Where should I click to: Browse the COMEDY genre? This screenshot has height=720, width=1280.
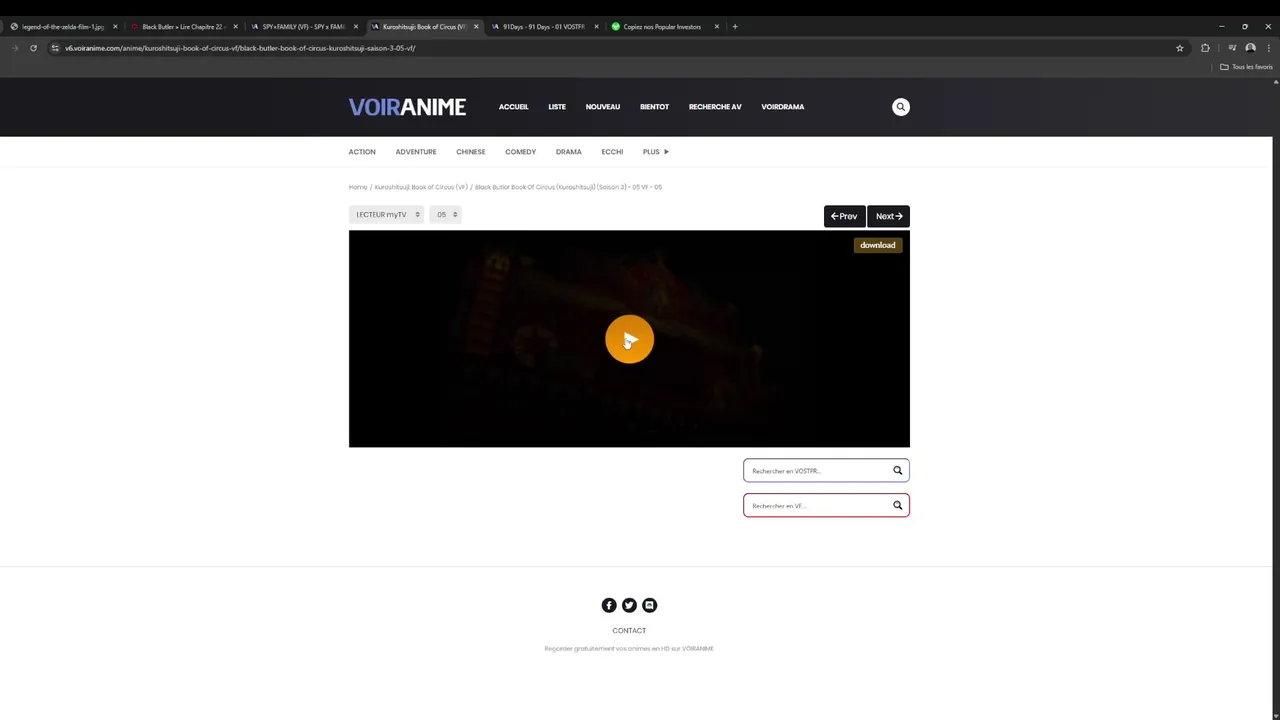point(520,152)
